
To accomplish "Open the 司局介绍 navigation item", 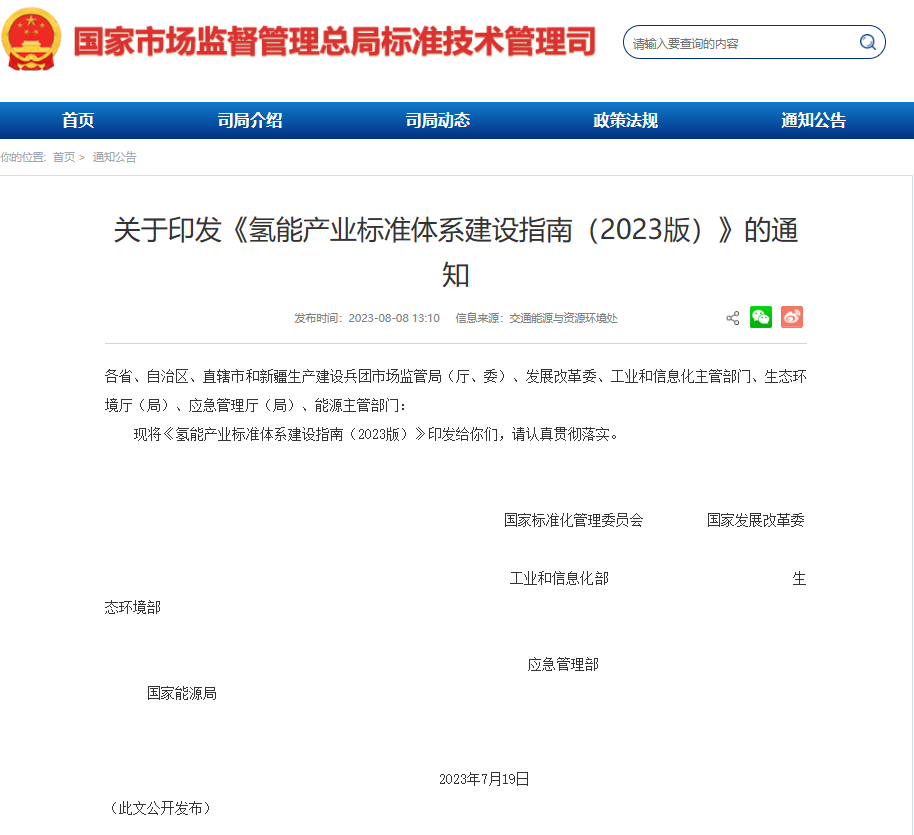I will pos(250,121).
